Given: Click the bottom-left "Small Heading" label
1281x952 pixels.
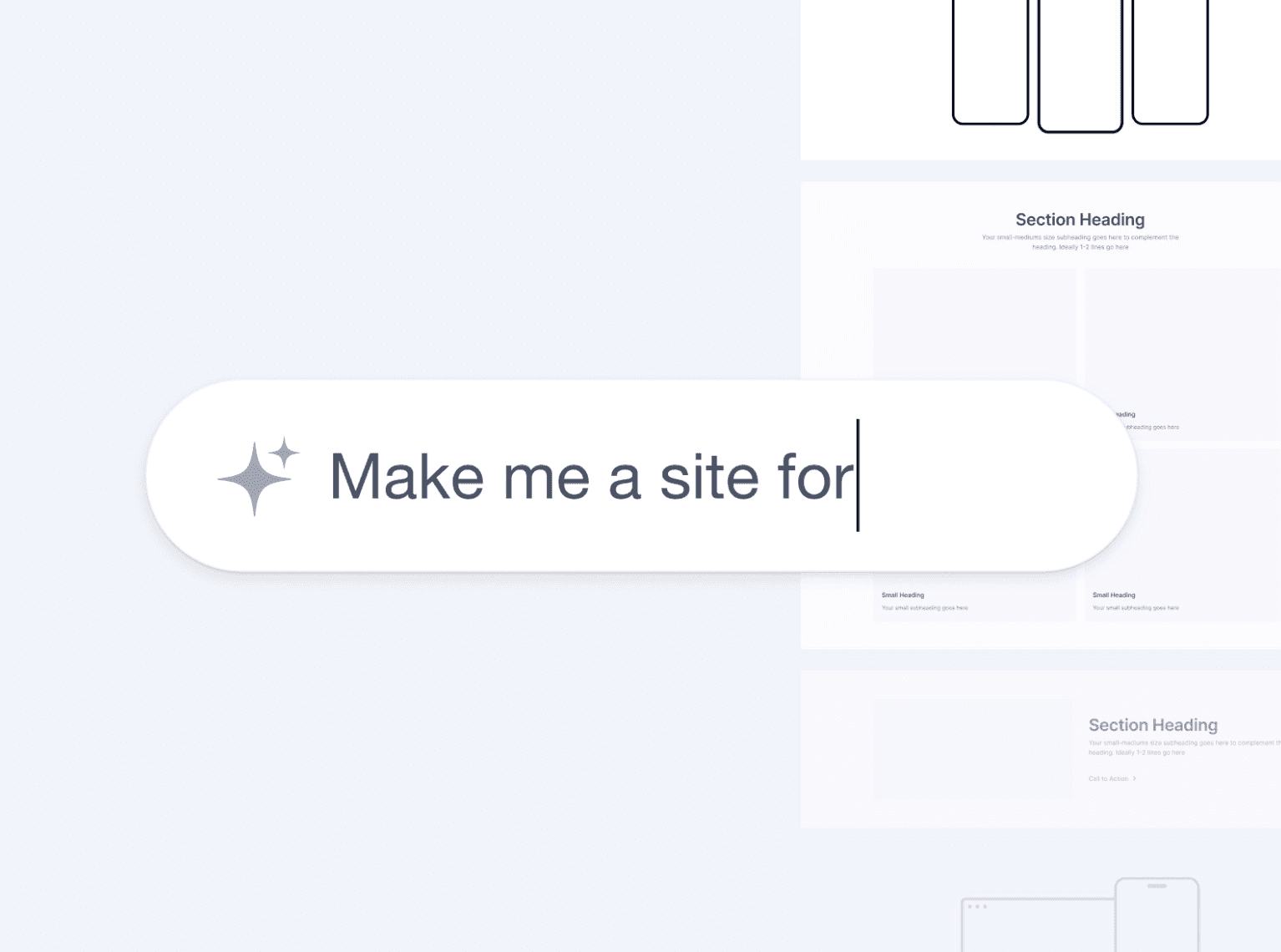Looking at the screenshot, I should [x=903, y=595].
